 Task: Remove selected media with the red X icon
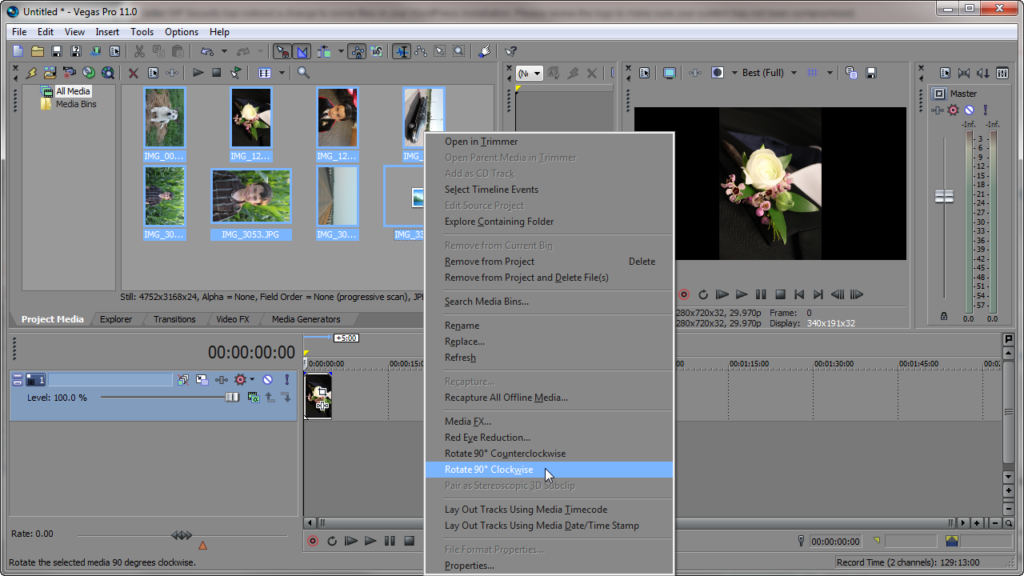pyautogui.click(x=133, y=72)
